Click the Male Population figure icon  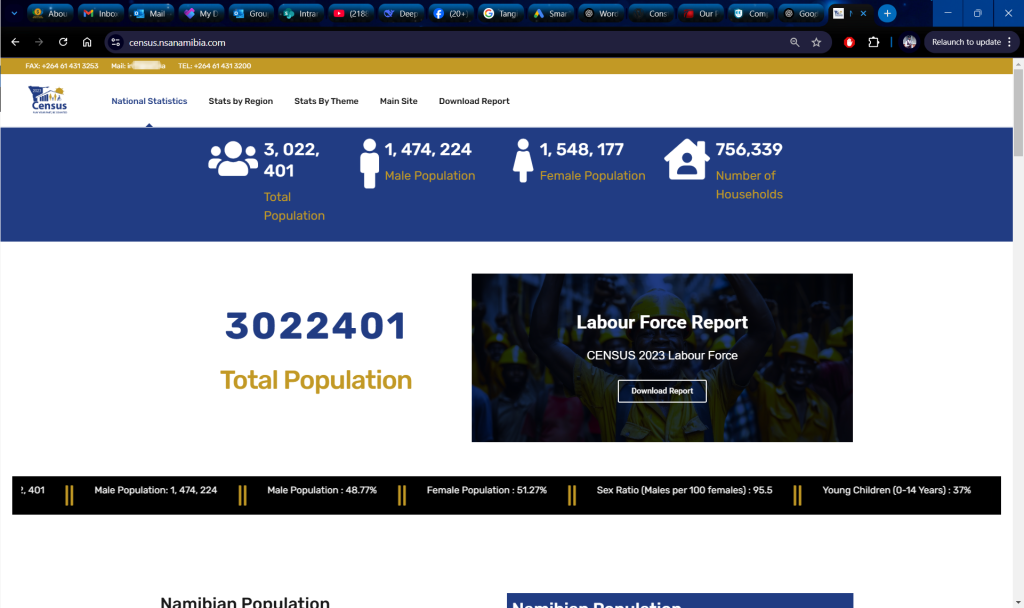[x=367, y=160]
